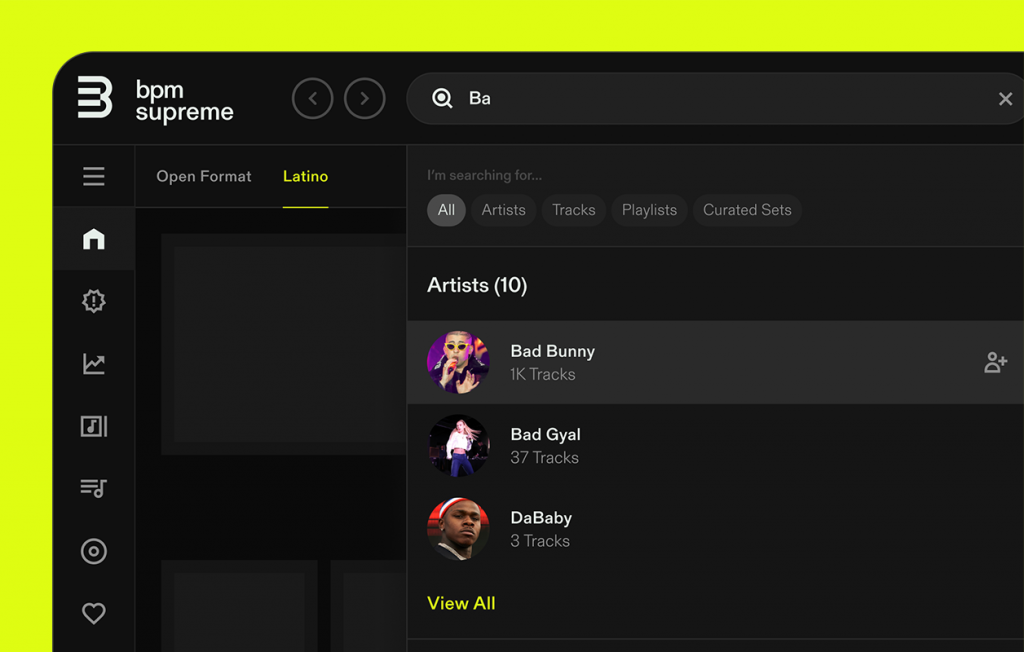Filter search results by Tracks
Image resolution: width=1024 pixels, height=652 pixels.
click(x=574, y=210)
